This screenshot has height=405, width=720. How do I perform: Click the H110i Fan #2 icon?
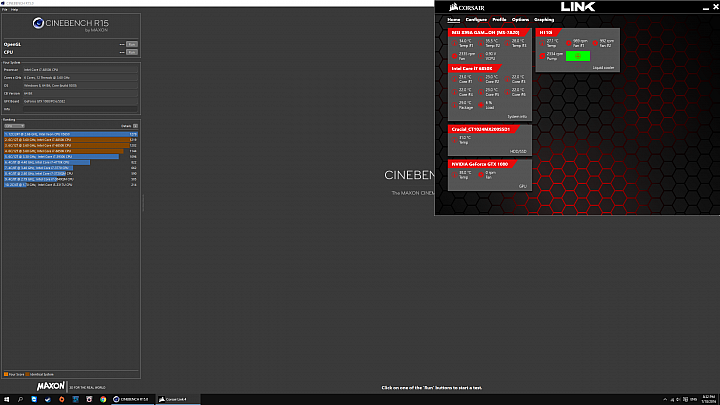[x=595, y=43]
